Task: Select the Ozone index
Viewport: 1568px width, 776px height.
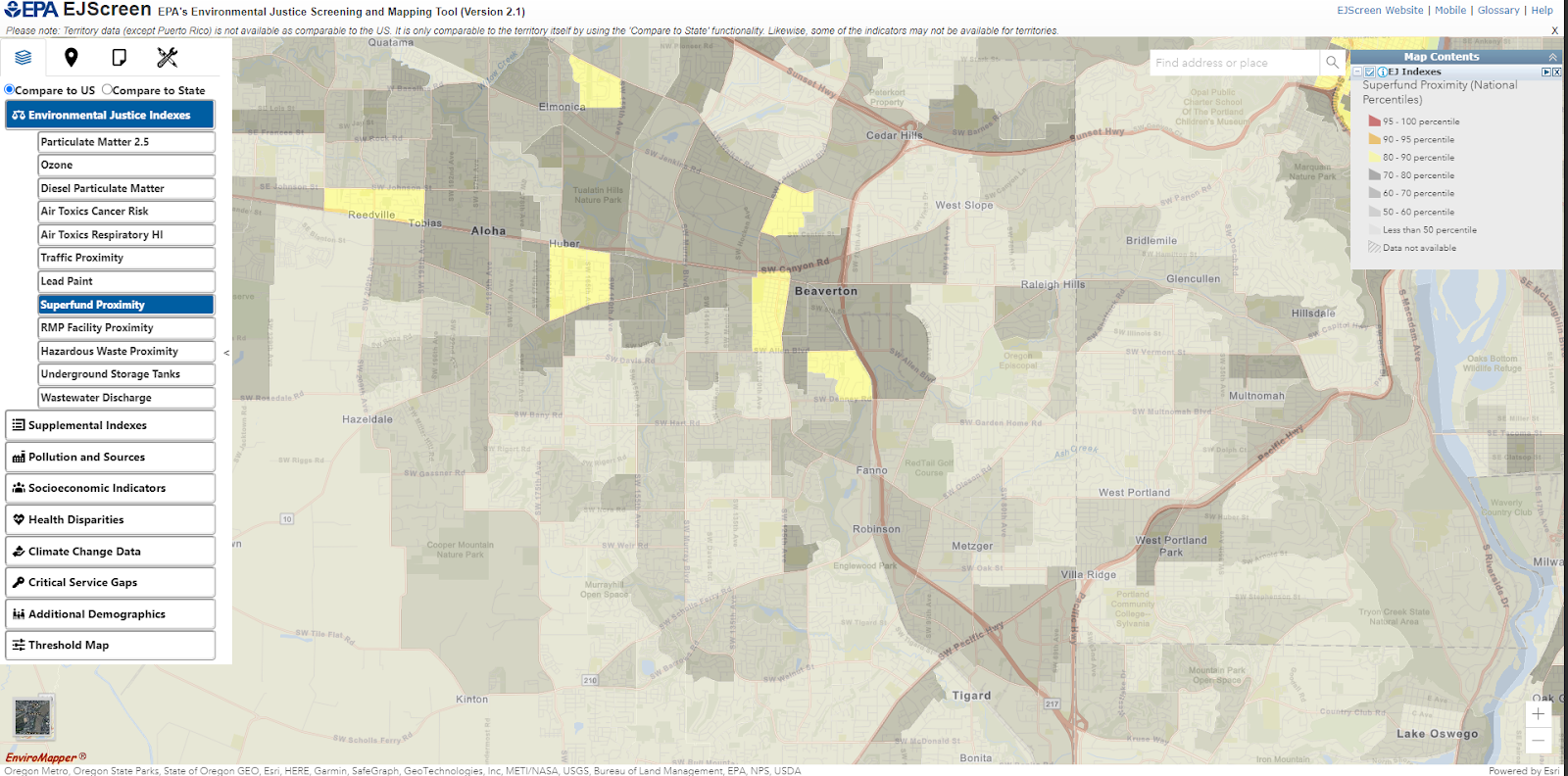Action: 126,165
